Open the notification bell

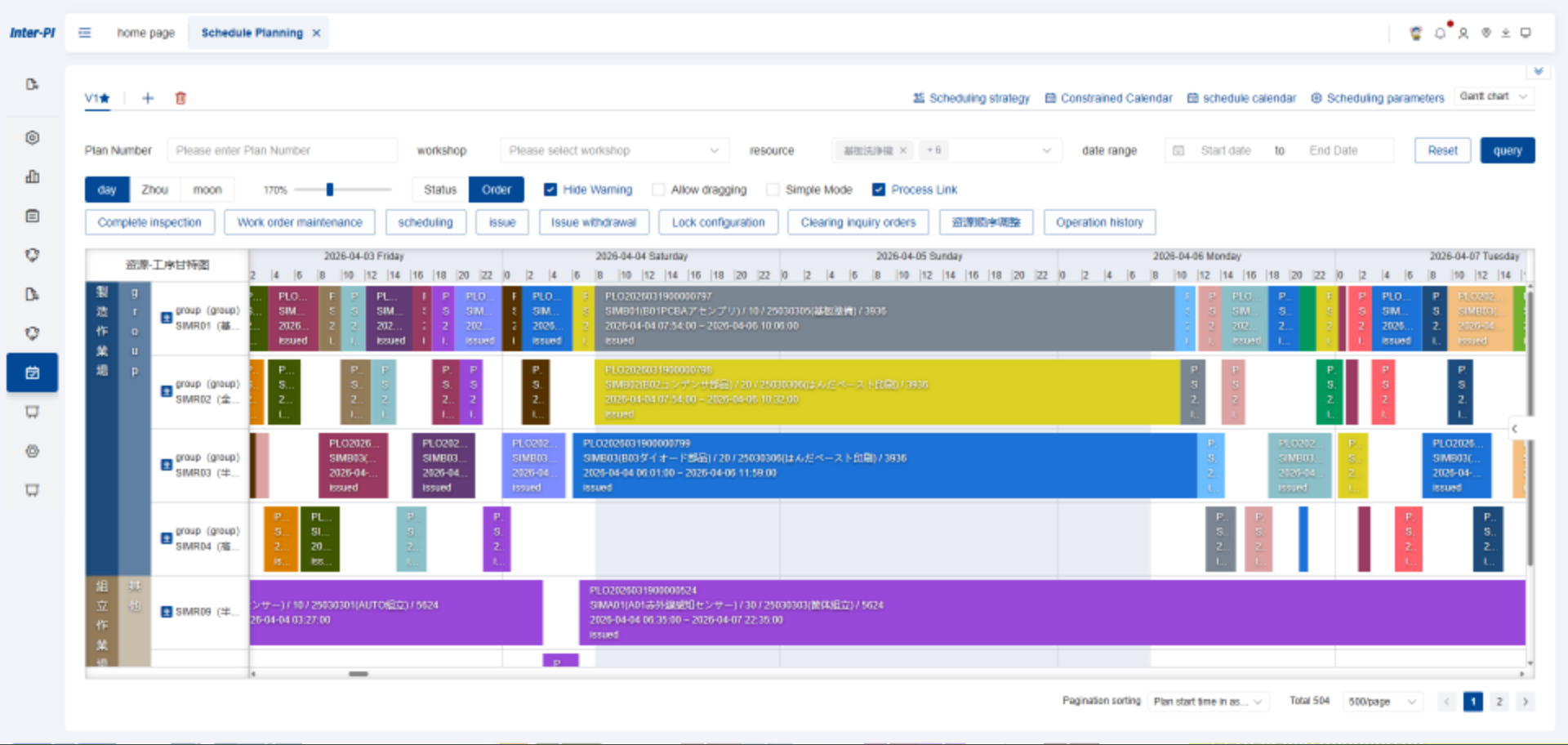pos(1440,33)
